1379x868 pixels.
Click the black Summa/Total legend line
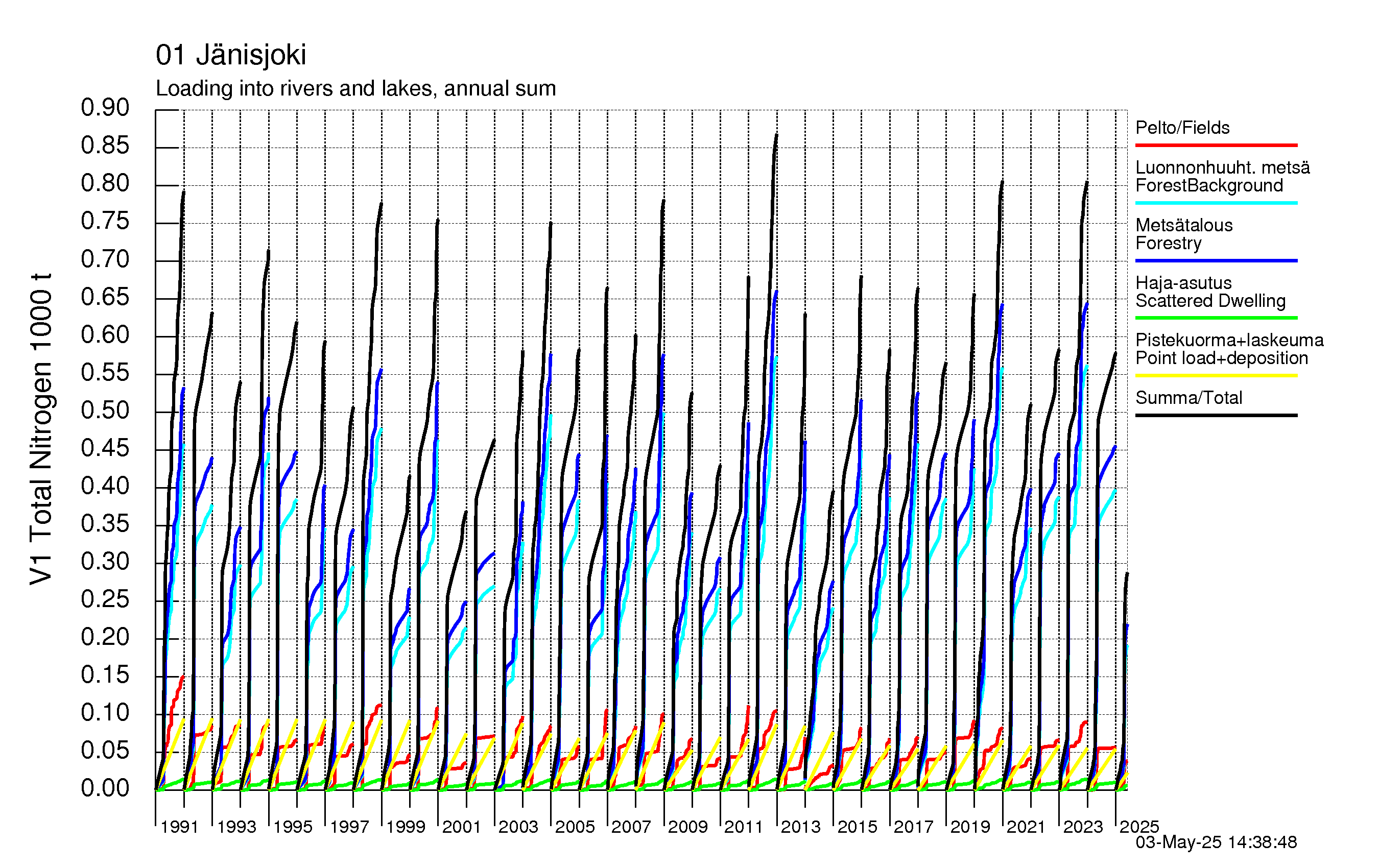[1217, 415]
